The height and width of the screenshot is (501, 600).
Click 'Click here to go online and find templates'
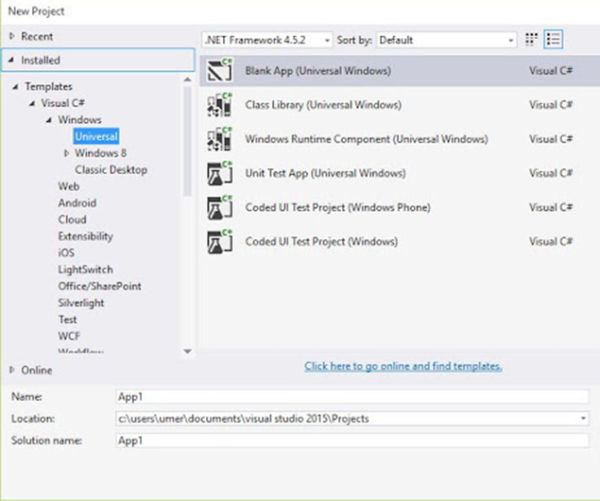(x=403, y=366)
